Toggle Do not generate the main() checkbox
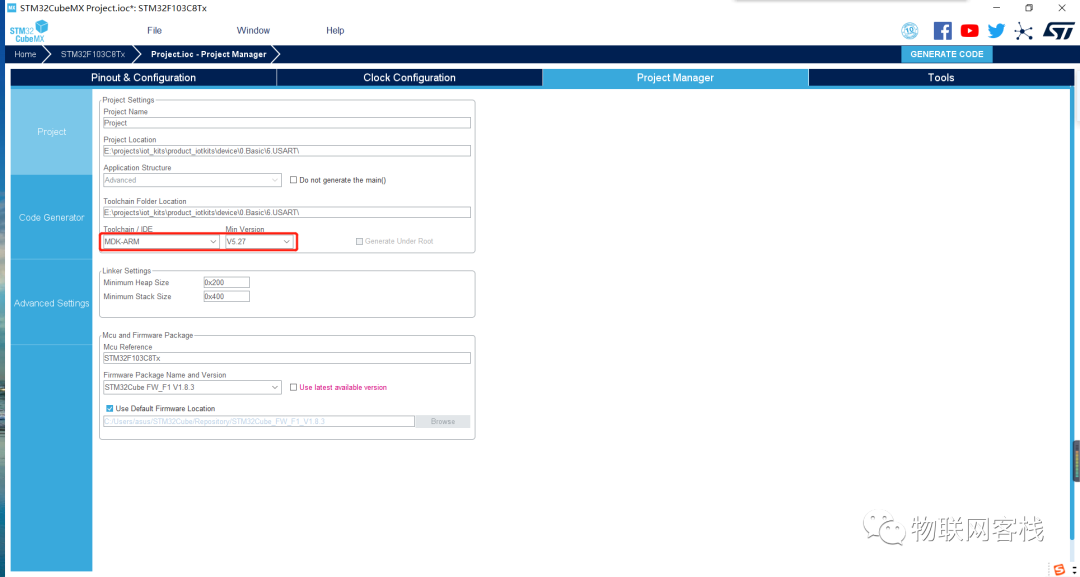Viewport: 1080px width, 577px height. [293, 180]
